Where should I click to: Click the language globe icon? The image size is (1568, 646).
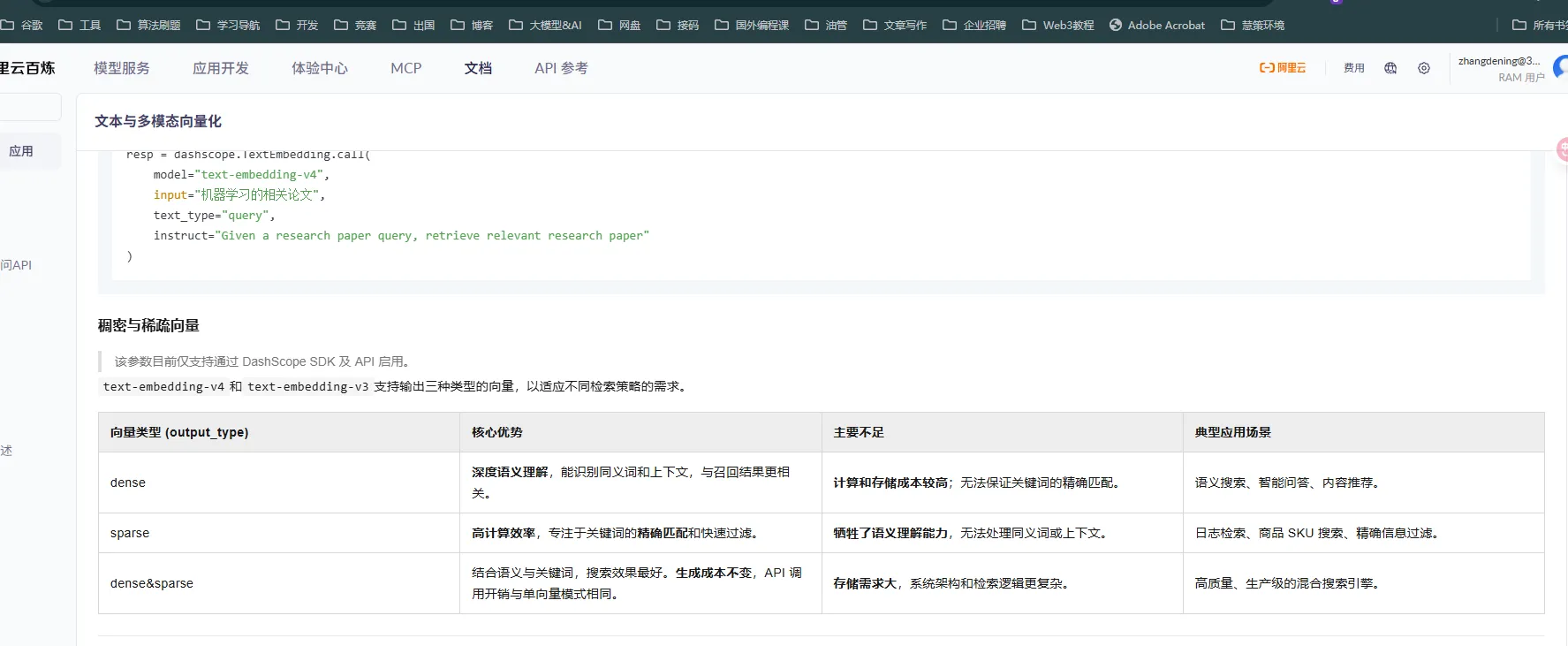coord(1390,68)
